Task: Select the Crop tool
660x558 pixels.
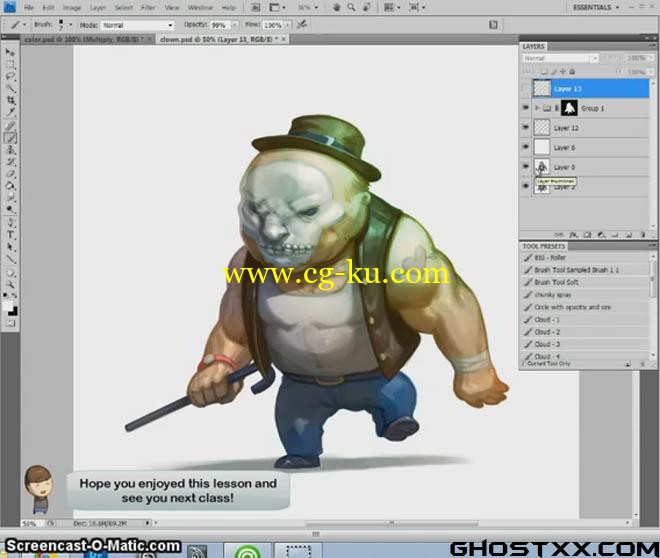Action: tap(10, 100)
